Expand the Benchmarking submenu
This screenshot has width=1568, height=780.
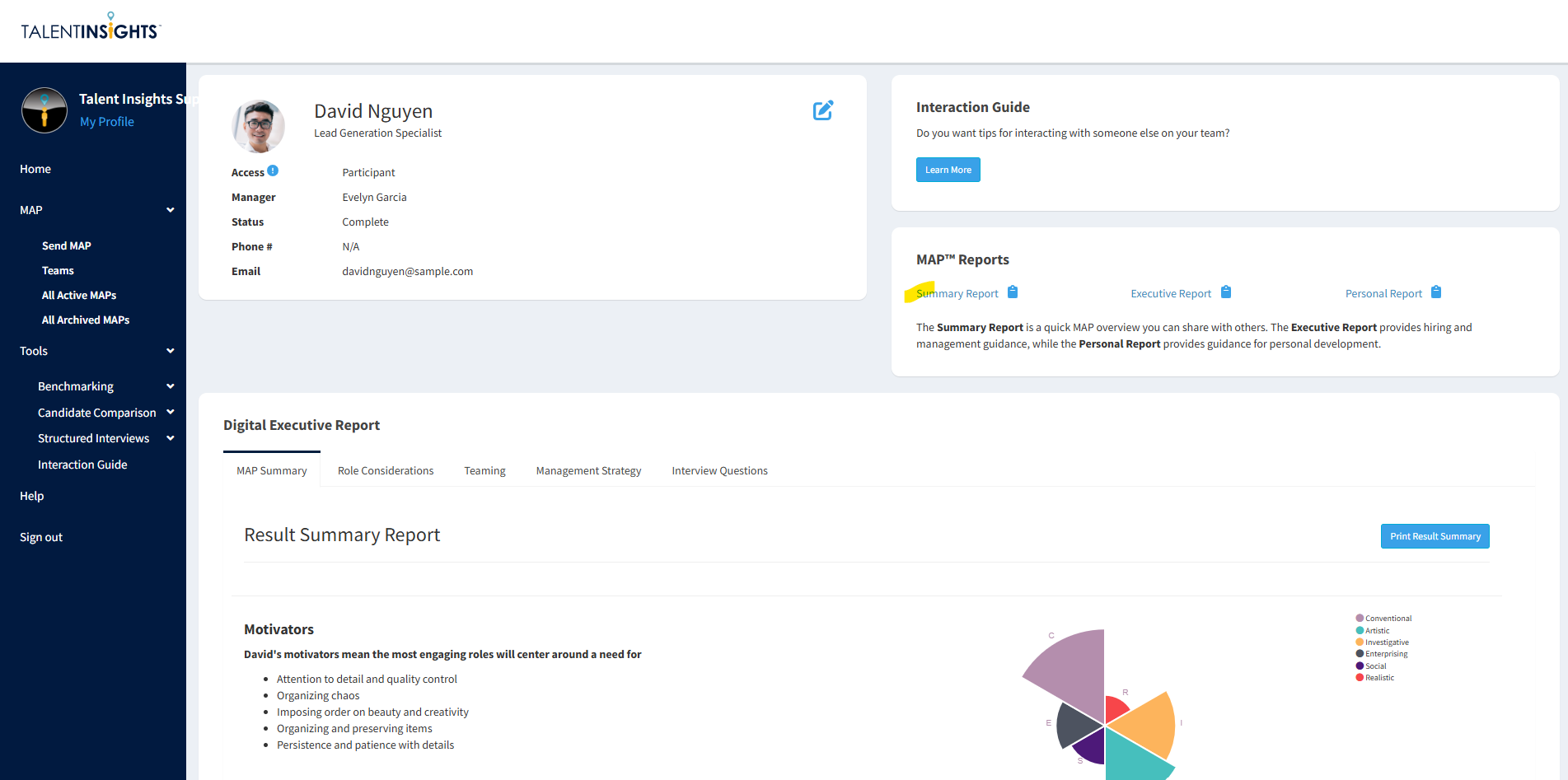(171, 386)
